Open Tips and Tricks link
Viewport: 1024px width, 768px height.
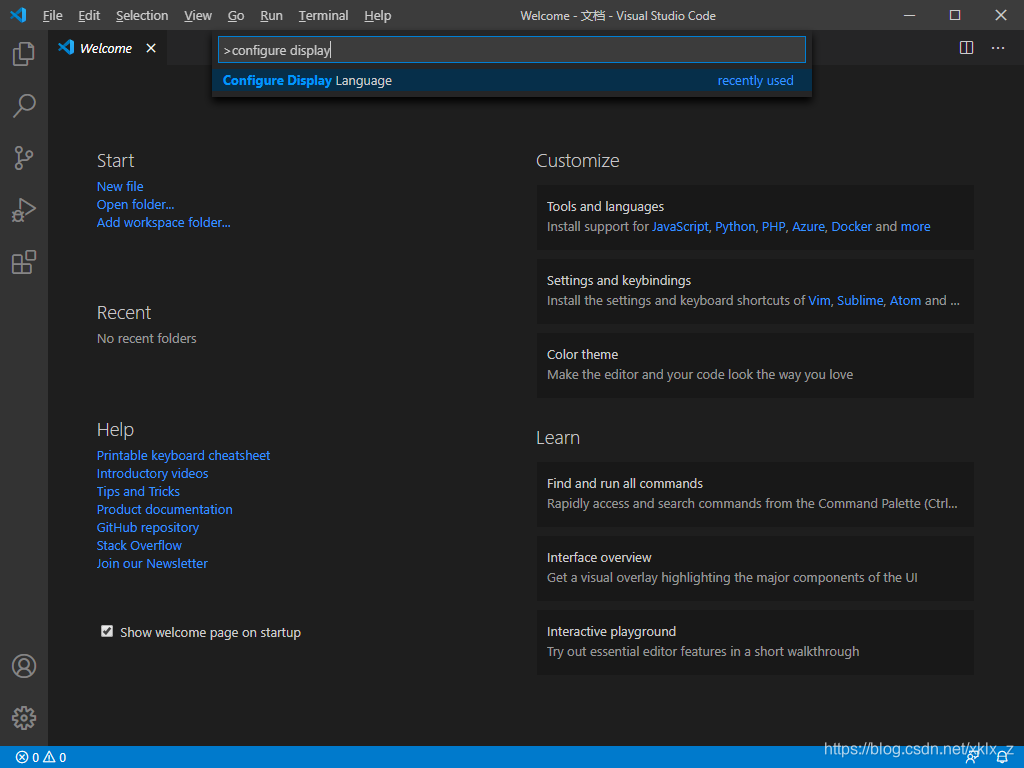point(138,491)
